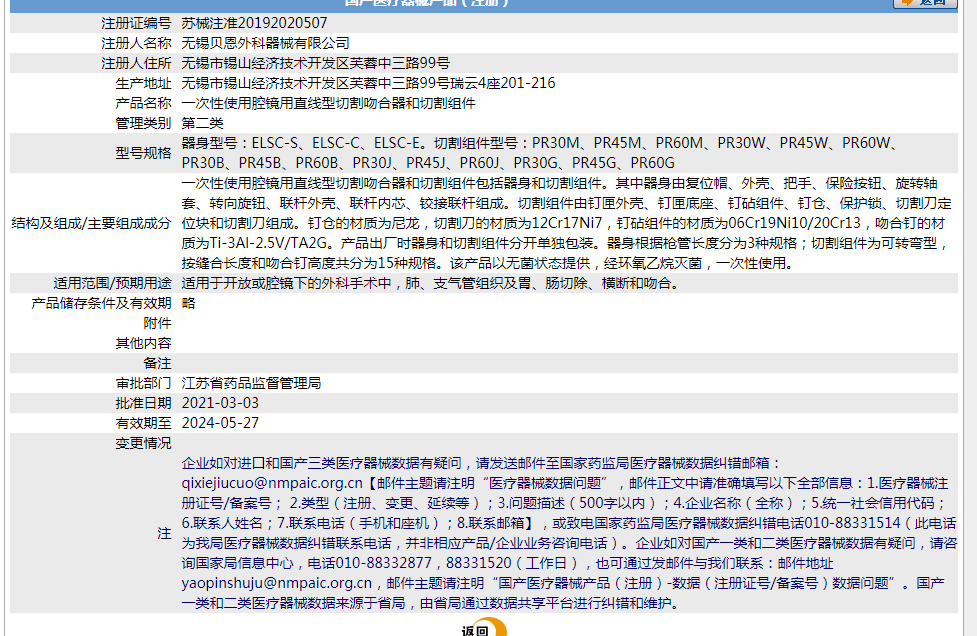The height and width of the screenshot is (636, 977).
Task: Click the phone number 010-88331514
Action: (852, 523)
